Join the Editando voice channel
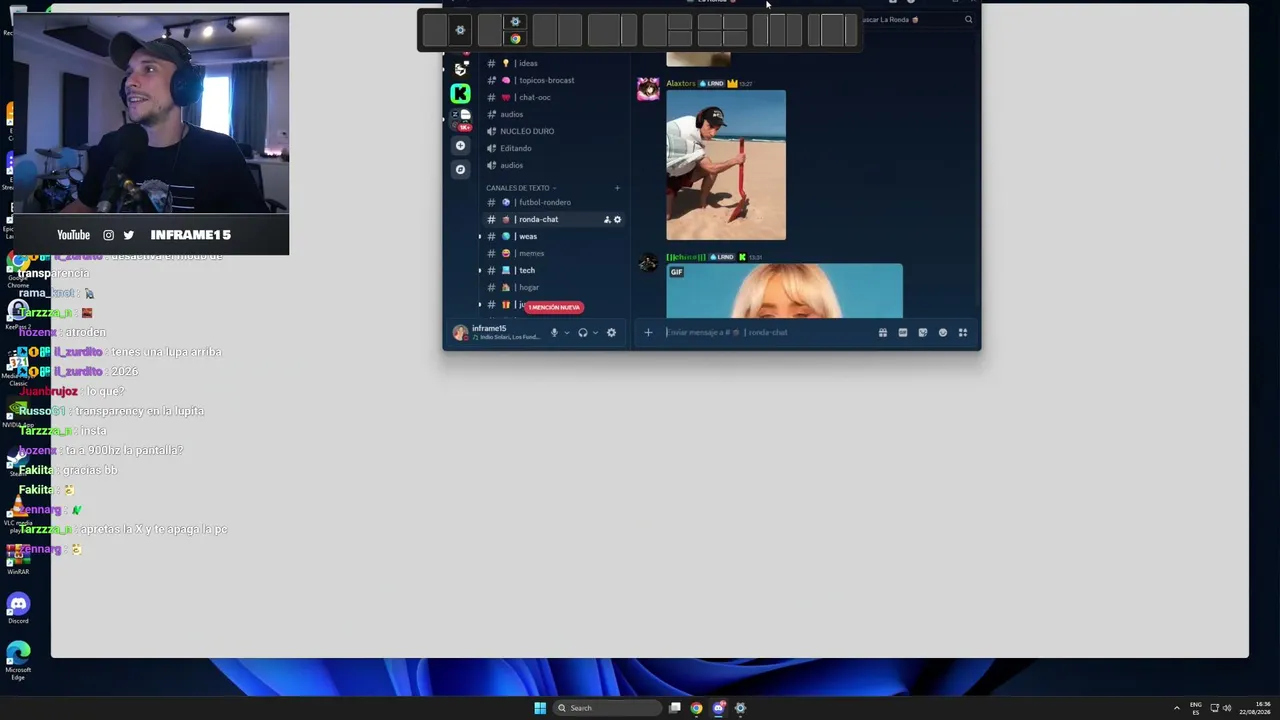The width and height of the screenshot is (1280, 720). [x=552, y=148]
